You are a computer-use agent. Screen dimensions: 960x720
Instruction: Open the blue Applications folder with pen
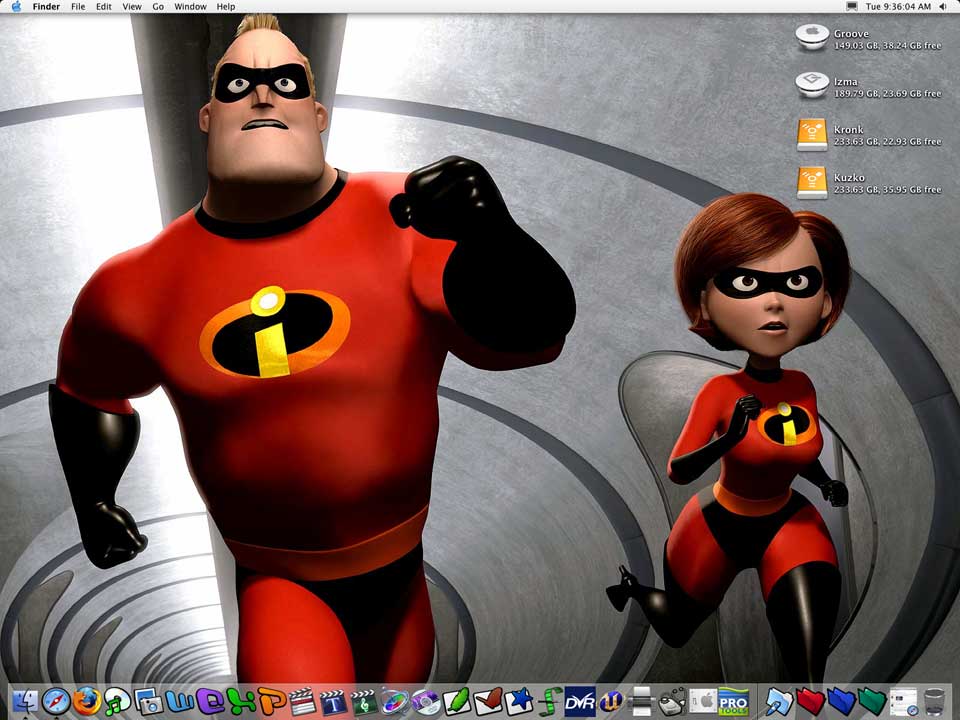[780, 701]
